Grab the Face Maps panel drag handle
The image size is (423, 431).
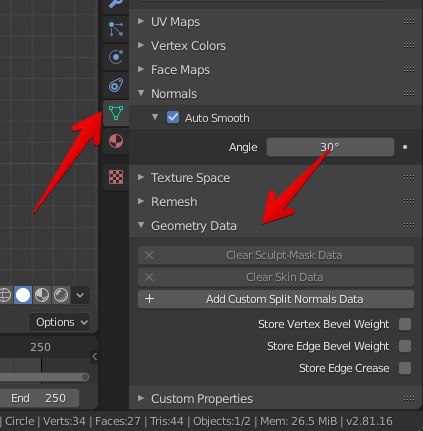(x=409, y=70)
